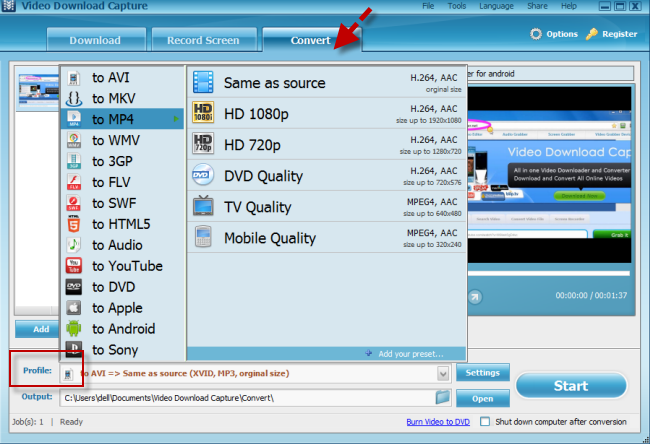Viewport: 650px width, 444px height.
Task: Click the YouTube logo icon
Action: point(74,266)
